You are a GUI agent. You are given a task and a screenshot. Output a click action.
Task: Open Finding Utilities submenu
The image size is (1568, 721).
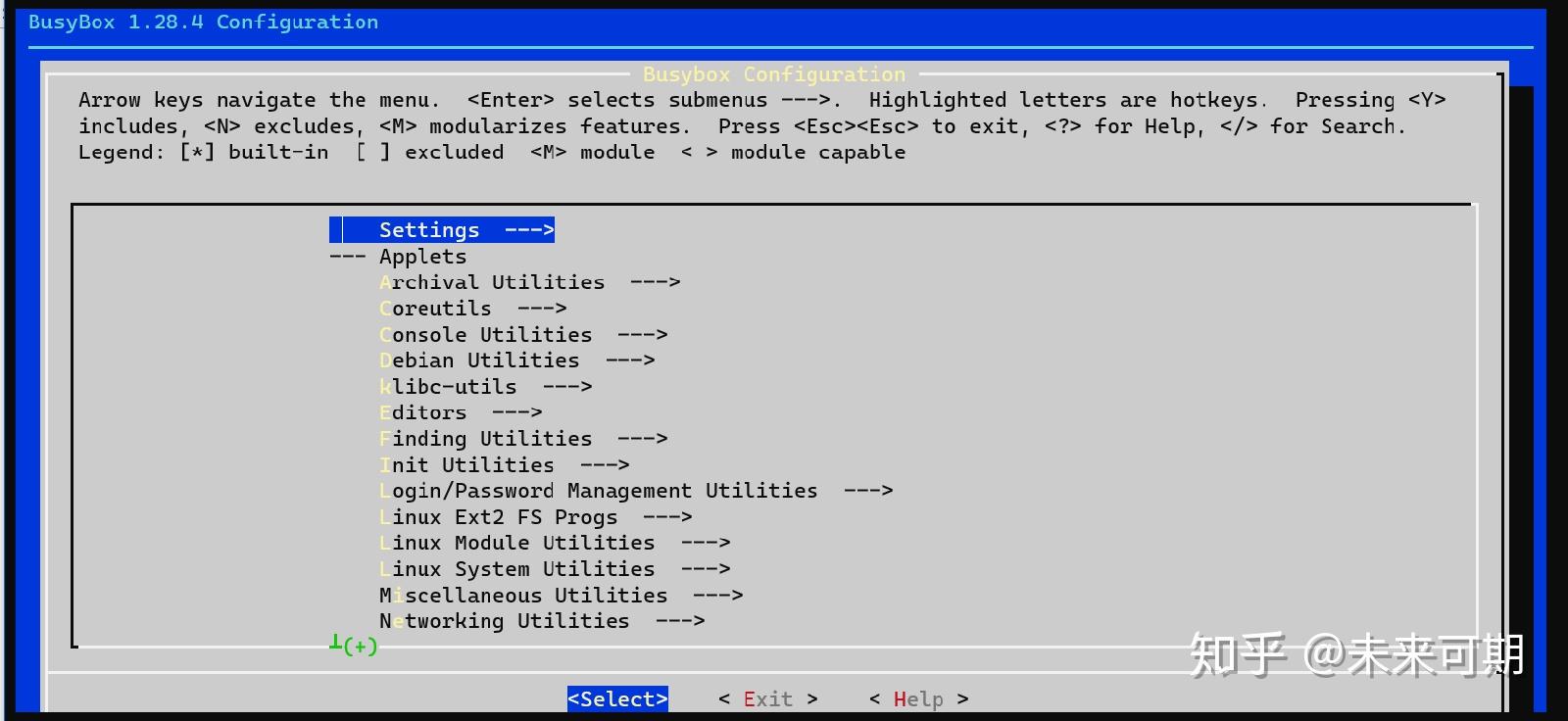pos(523,439)
